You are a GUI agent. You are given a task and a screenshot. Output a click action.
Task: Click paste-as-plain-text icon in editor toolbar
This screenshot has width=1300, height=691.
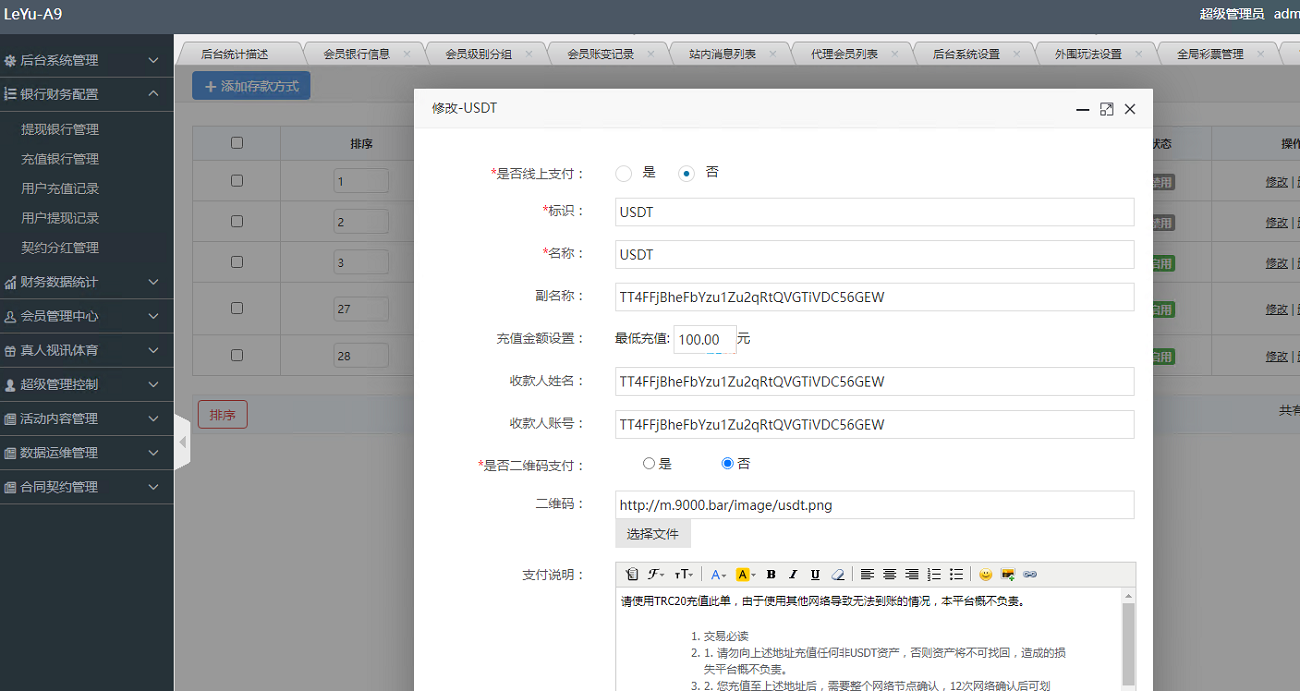[632, 574]
